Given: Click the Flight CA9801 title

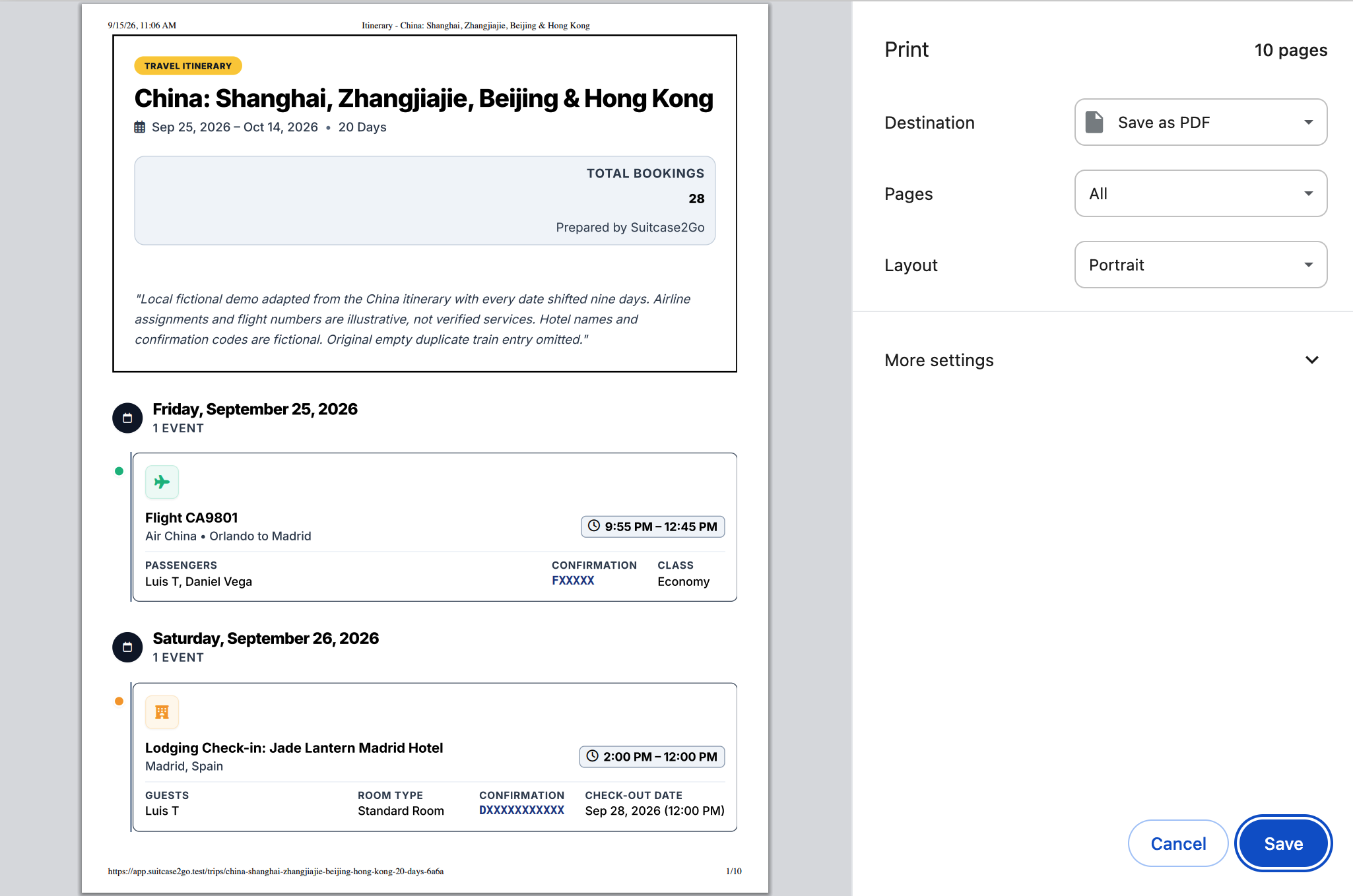Looking at the screenshot, I should 191,518.
